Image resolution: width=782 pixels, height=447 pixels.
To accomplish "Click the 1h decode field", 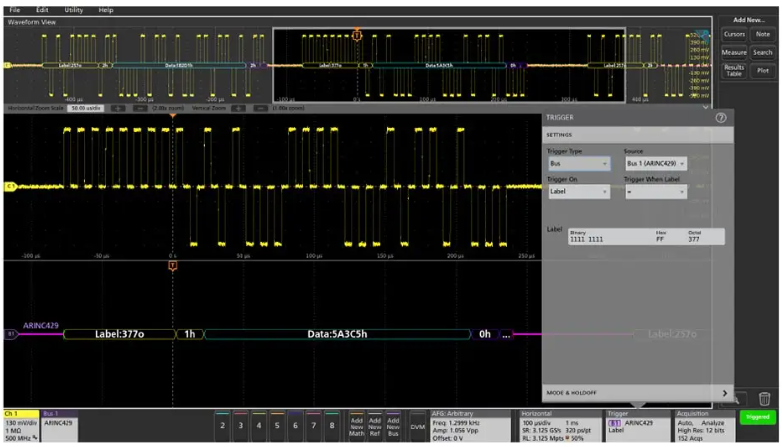I will point(190,334).
